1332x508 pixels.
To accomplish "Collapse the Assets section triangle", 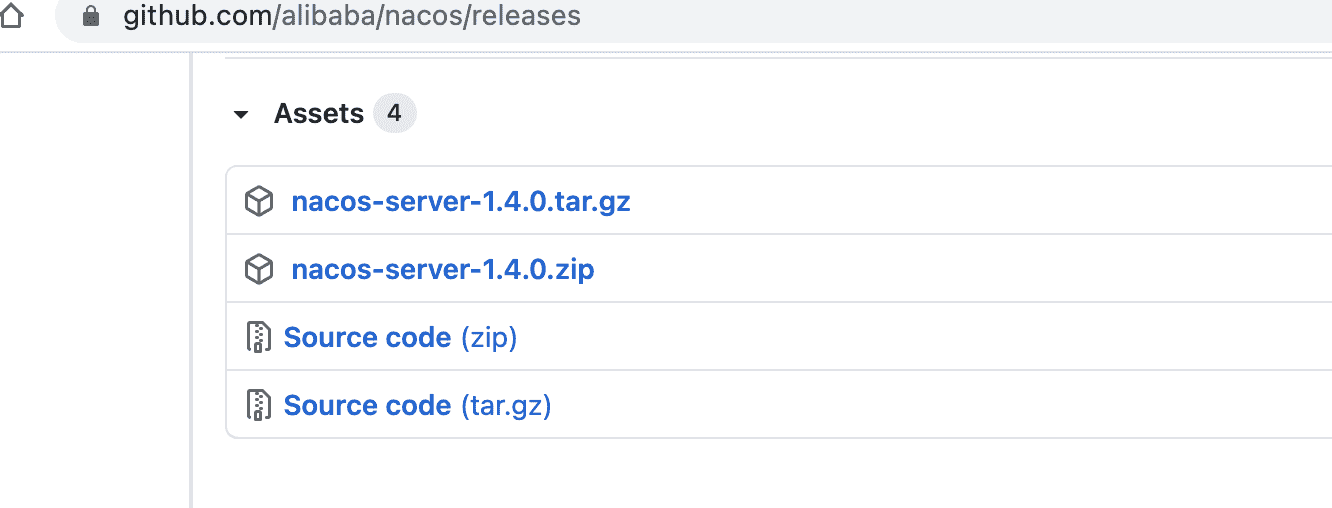I will point(240,115).
